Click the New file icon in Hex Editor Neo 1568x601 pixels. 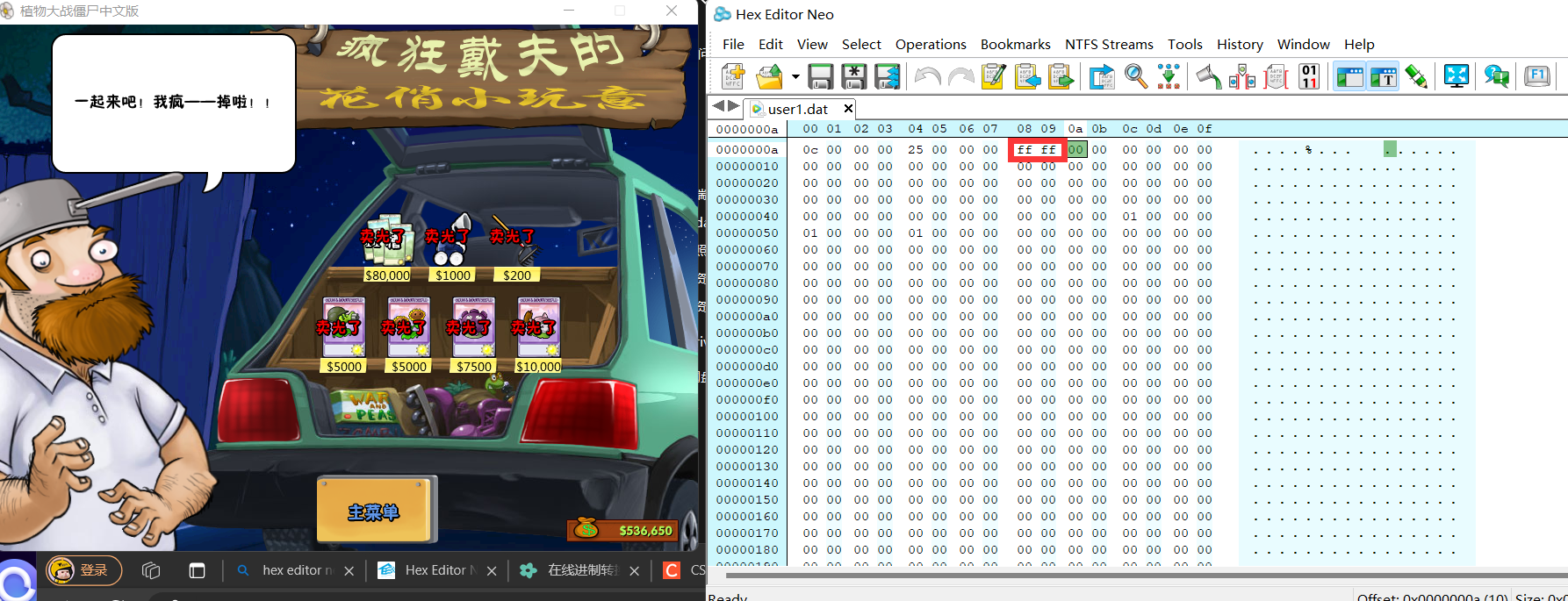[733, 77]
